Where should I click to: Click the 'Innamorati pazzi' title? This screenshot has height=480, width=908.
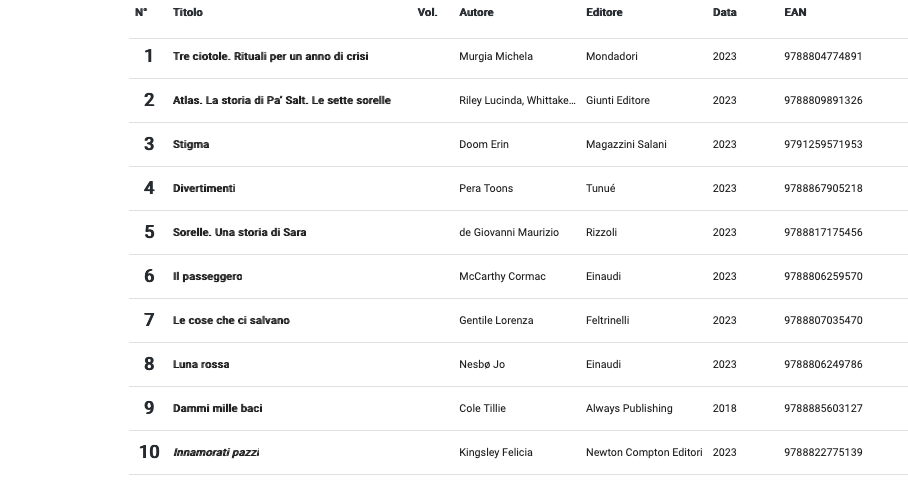click(x=216, y=453)
